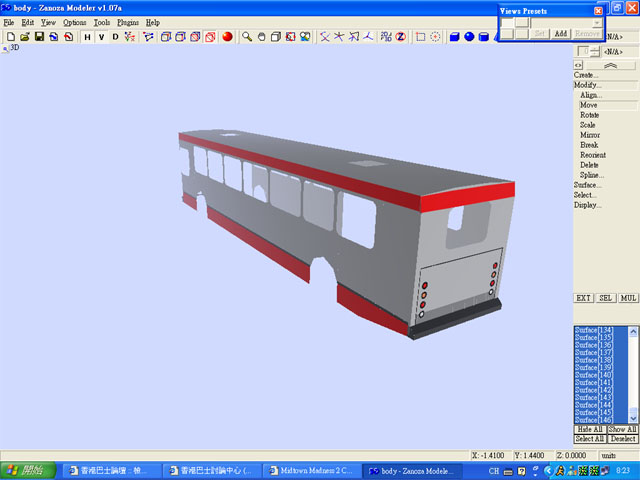Open the Tools menu

102,22
